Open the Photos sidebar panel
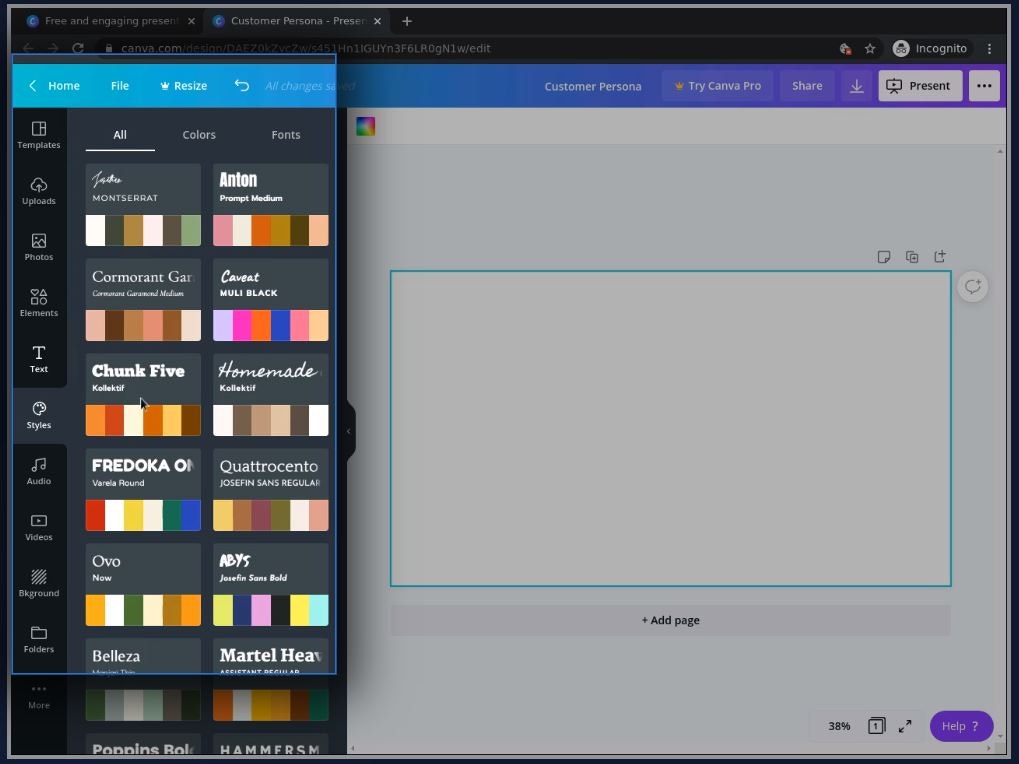This screenshot has height=764, width=1019. point(39,248)
